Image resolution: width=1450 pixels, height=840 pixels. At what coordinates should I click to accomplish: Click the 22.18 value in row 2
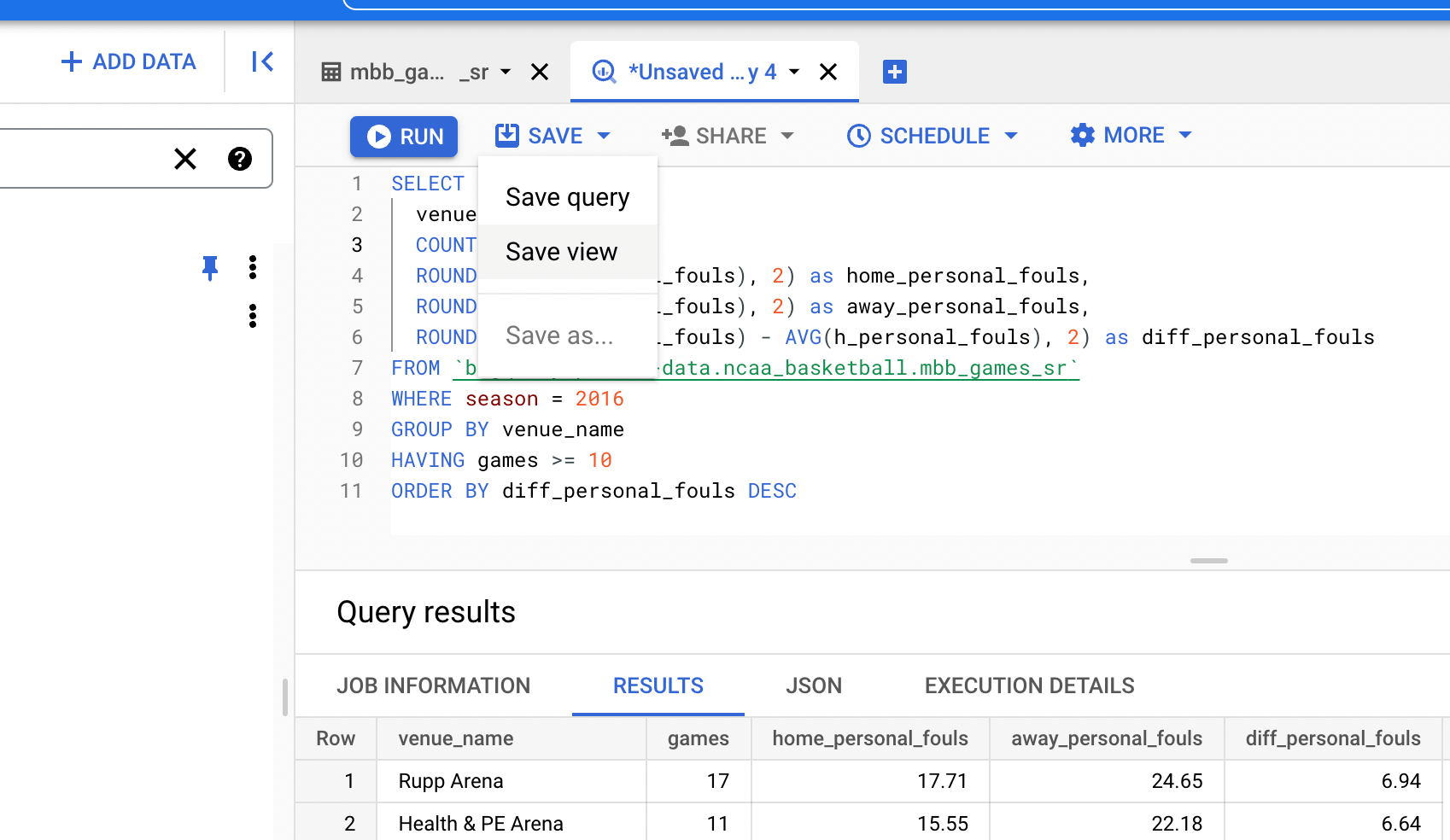[1177, 824]
